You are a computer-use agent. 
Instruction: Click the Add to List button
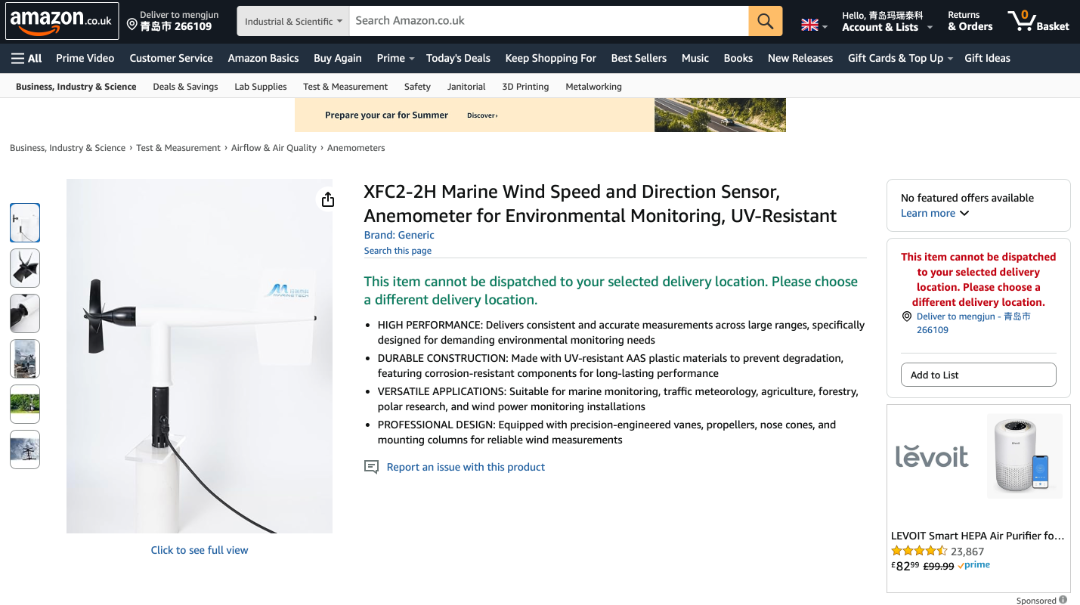tap(971, 375)
